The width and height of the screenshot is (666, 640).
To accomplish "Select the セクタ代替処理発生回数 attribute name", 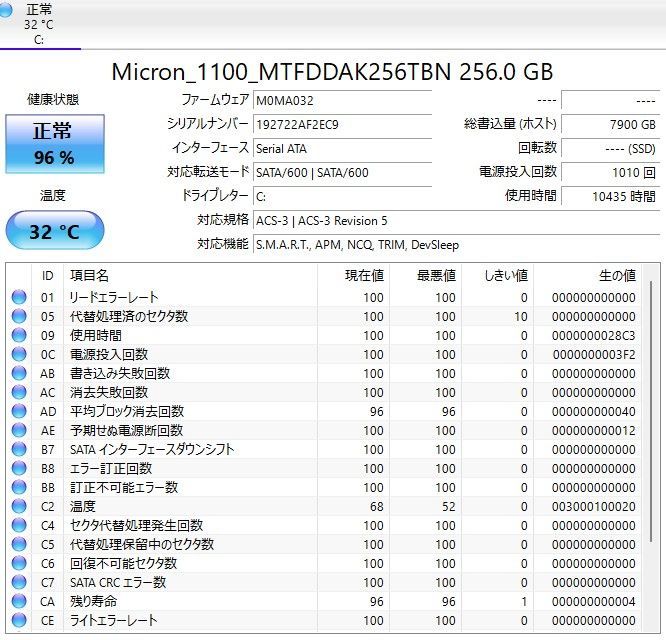I will 136,525.
